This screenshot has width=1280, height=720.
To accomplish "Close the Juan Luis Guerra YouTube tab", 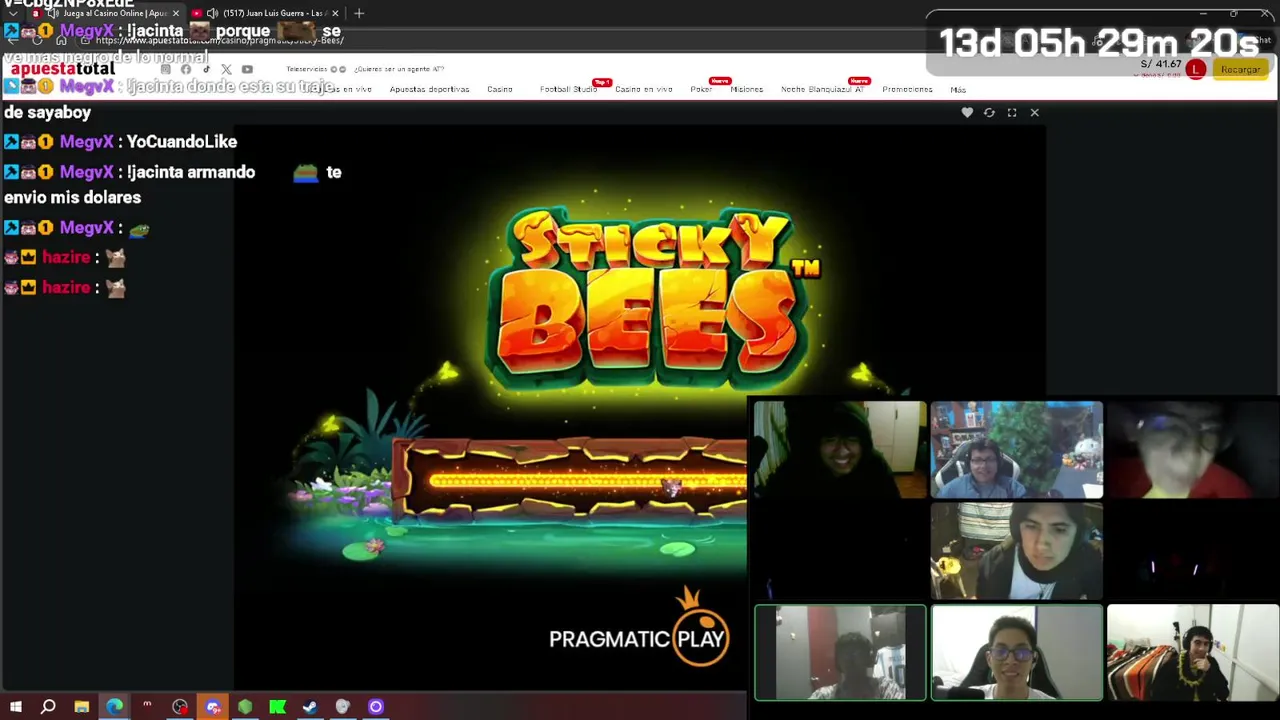I will pos(335,13).
